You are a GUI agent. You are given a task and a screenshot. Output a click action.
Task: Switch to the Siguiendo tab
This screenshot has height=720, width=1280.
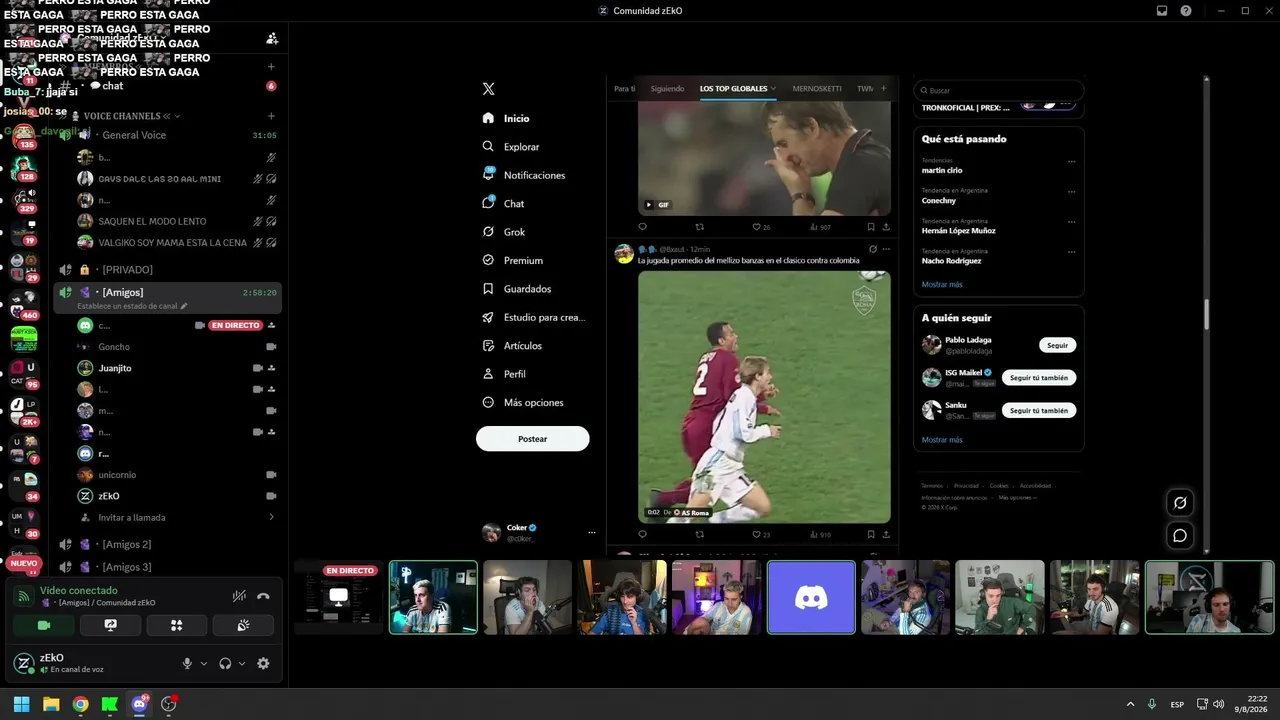tap(667, 89)
